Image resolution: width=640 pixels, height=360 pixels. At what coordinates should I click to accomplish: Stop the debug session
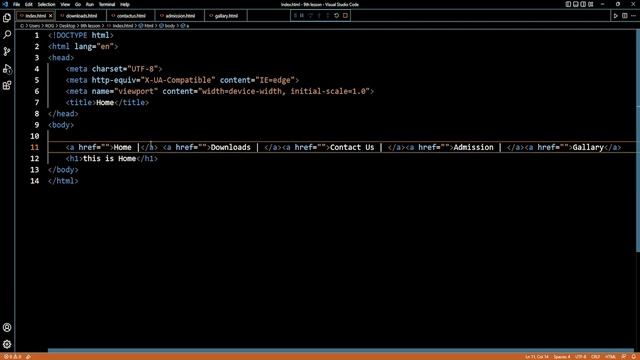(345, 16)
